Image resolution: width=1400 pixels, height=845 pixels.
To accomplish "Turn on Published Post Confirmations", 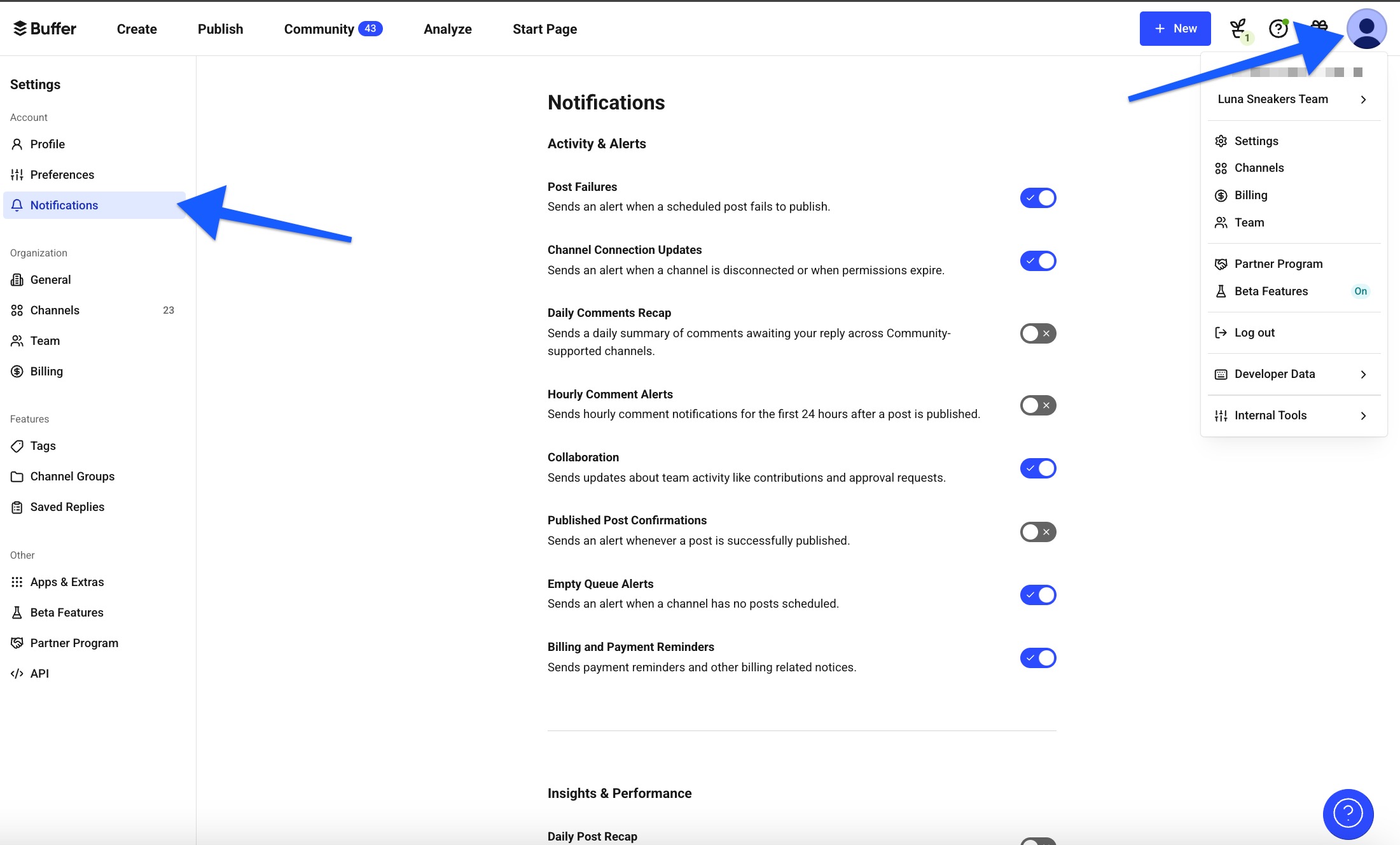I will tap(1037, 531).
